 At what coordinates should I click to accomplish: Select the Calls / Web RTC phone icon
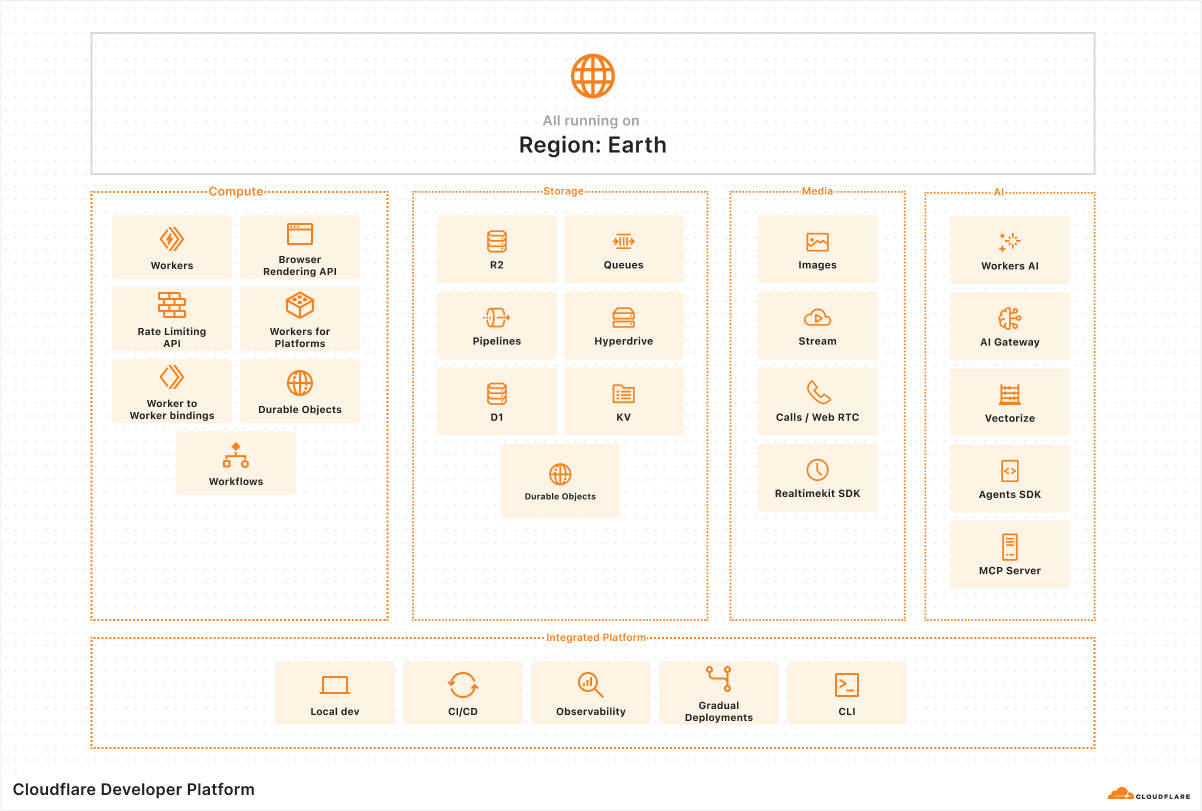click(818, 392)
